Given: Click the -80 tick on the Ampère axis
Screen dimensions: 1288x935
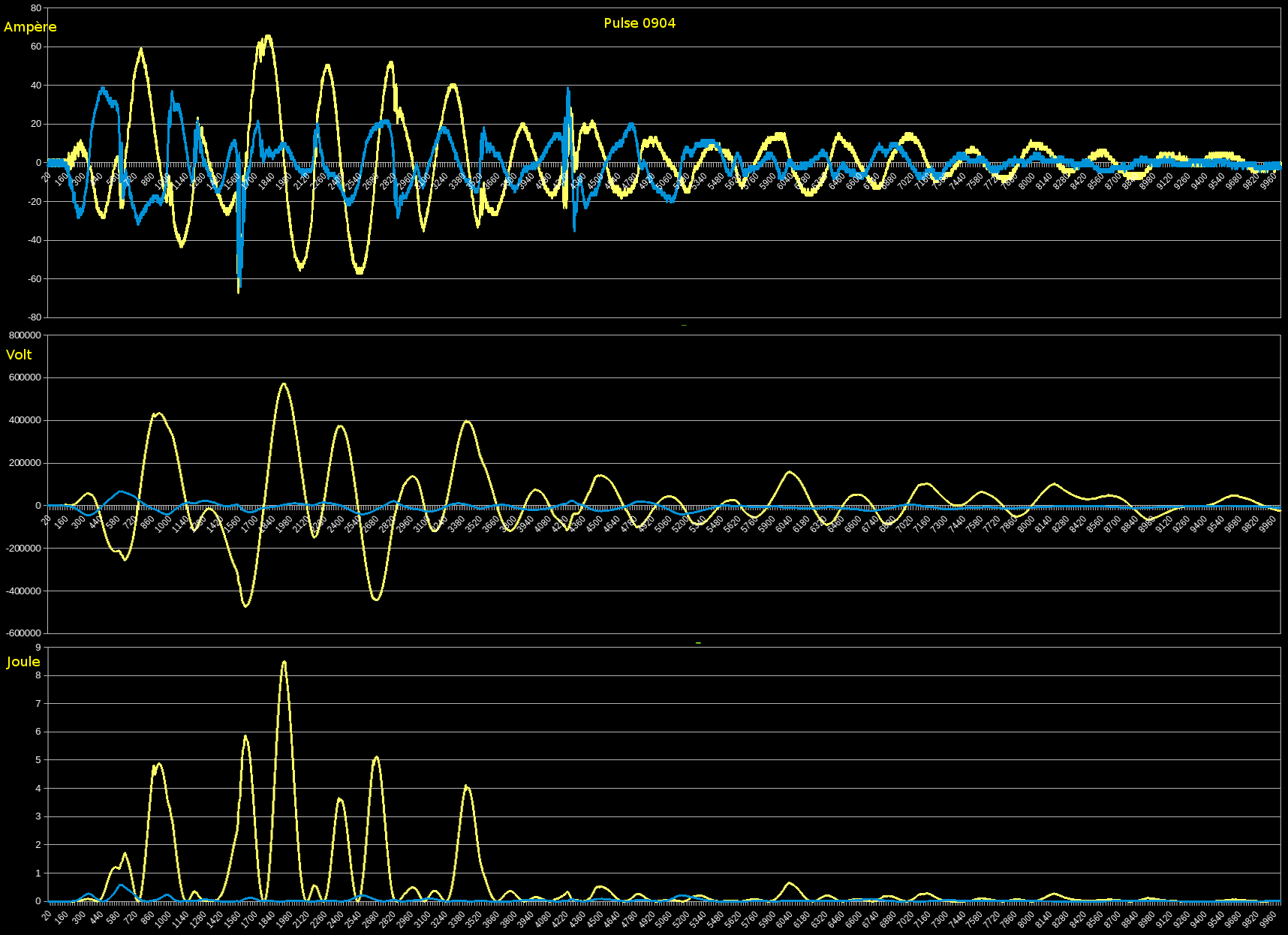Looking at the screenshot, I should (x=35, y=317).
